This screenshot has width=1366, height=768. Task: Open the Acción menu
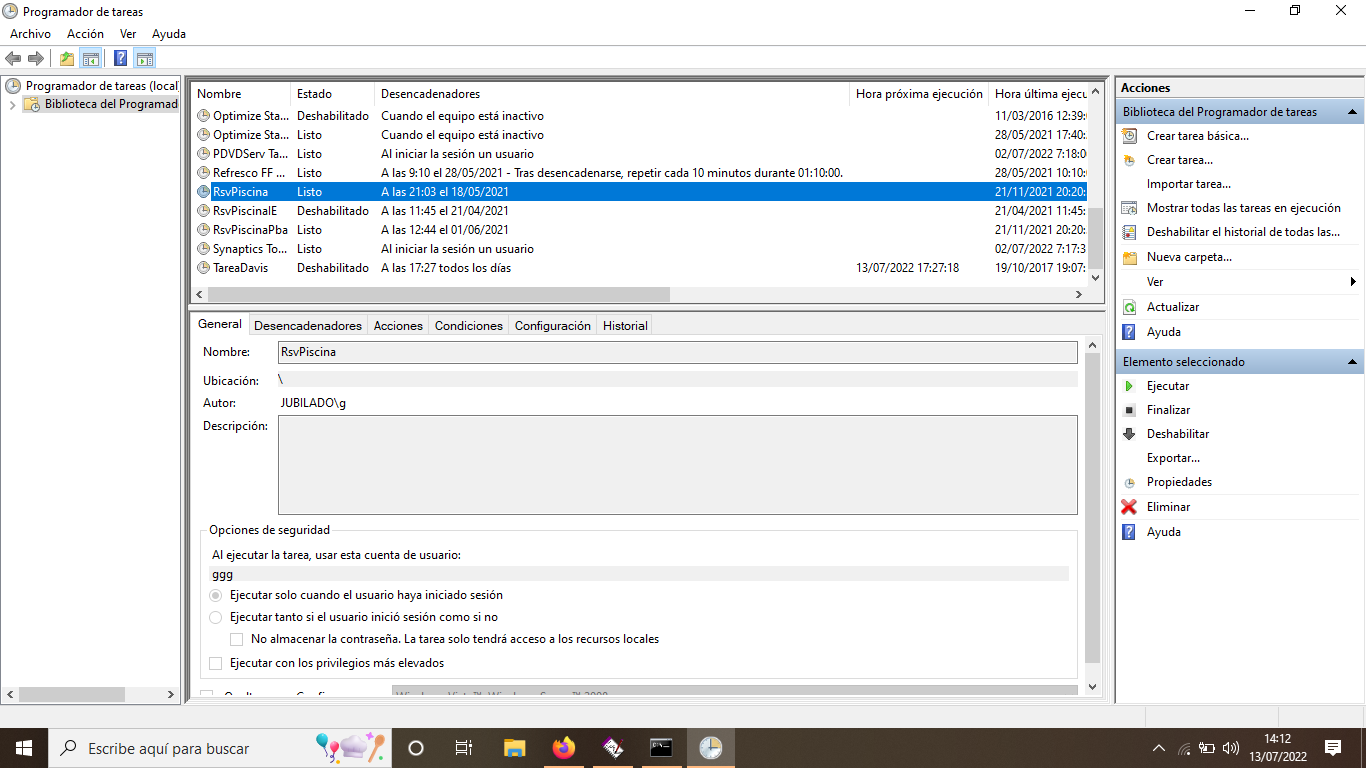tap(85, 33)
